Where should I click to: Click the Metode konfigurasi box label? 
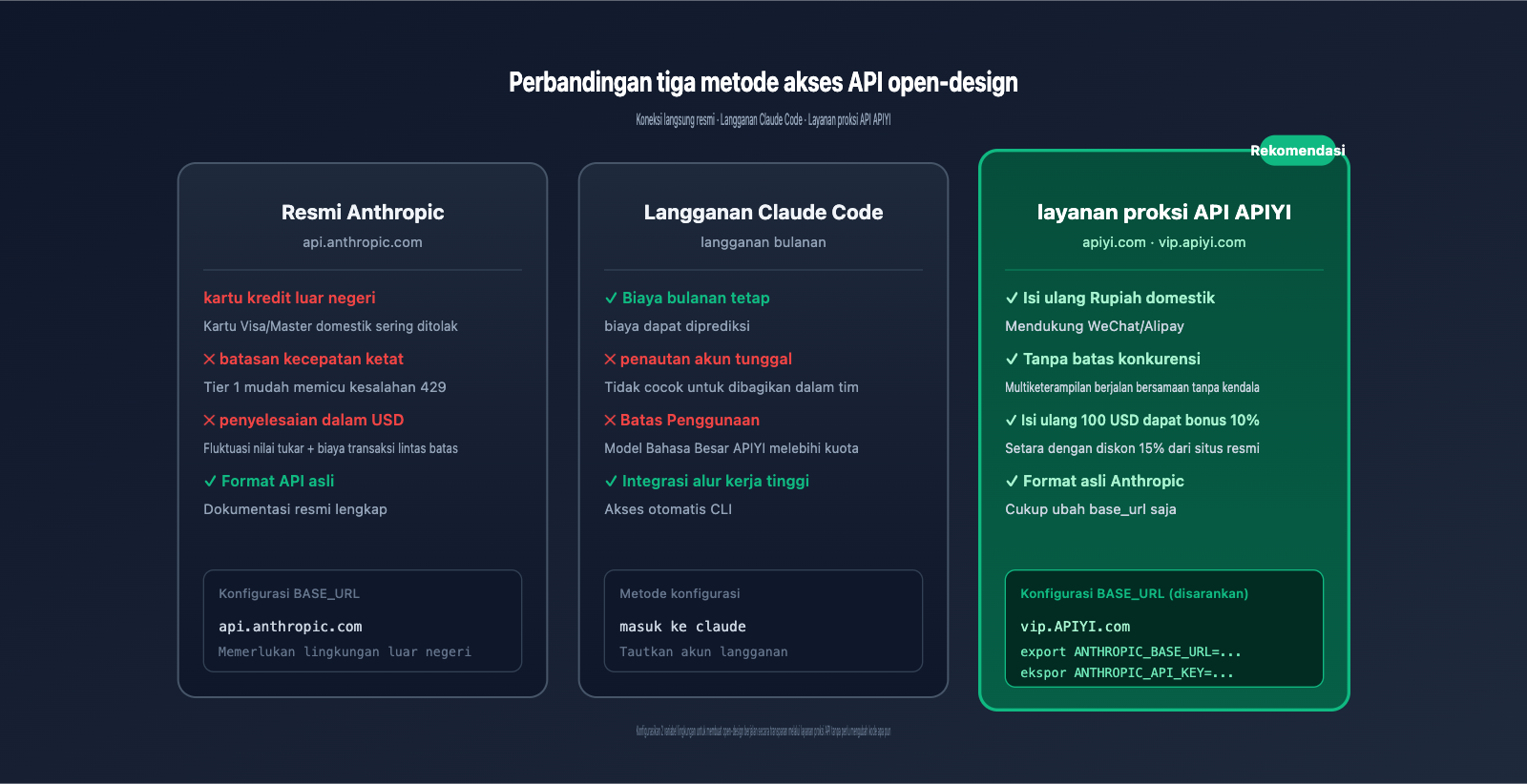click(x=680, y=594)
